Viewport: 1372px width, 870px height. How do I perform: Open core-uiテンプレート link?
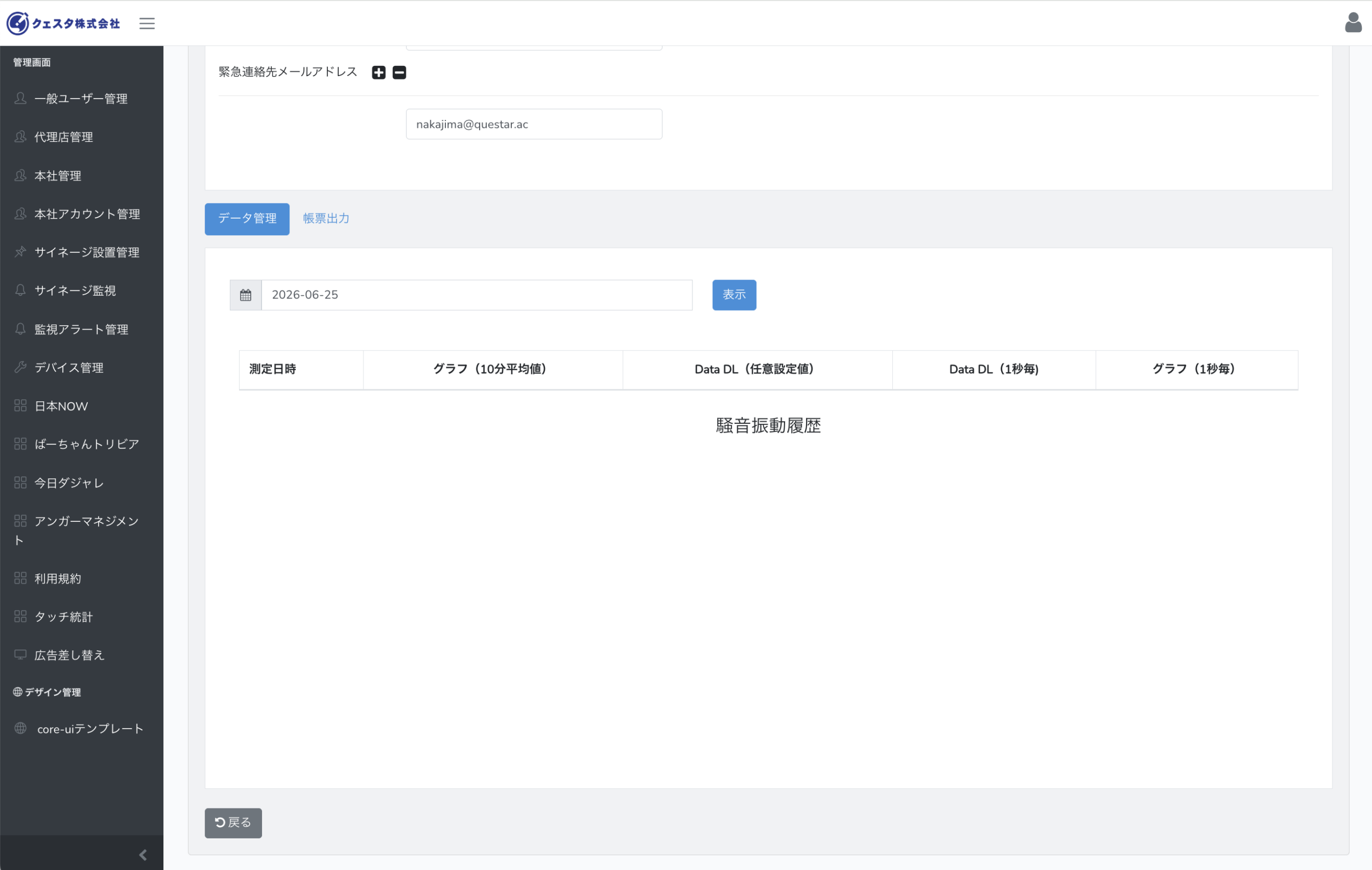[81, 729]
